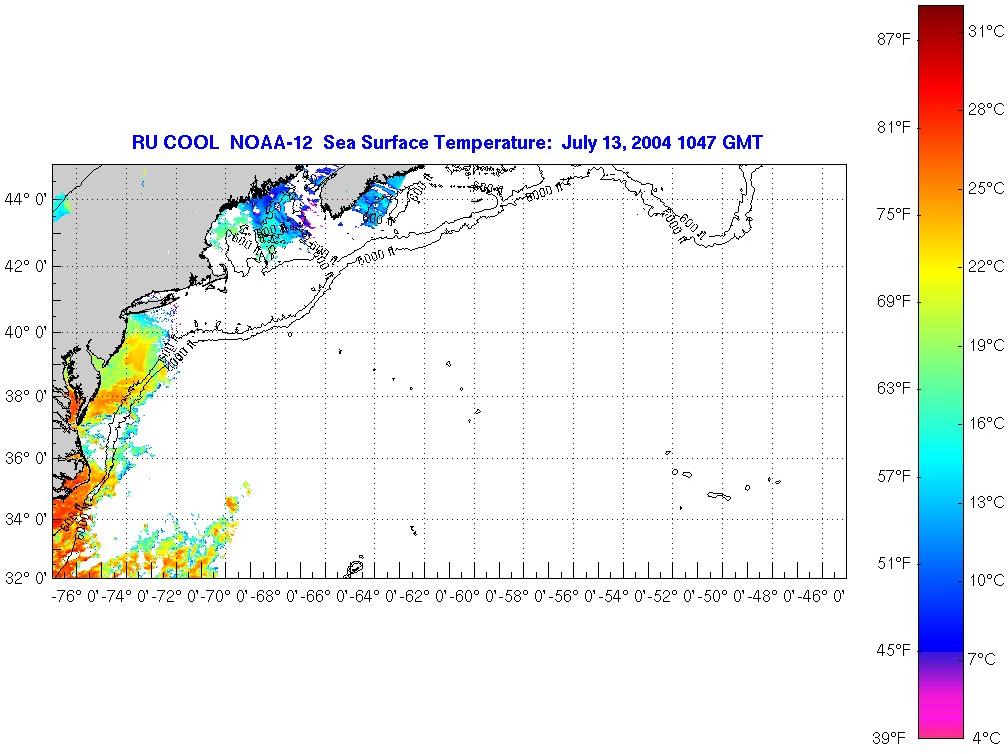Click the 19°C colorbar label
The height and width of the screenshot is (754, 1008).
point(986,346)
